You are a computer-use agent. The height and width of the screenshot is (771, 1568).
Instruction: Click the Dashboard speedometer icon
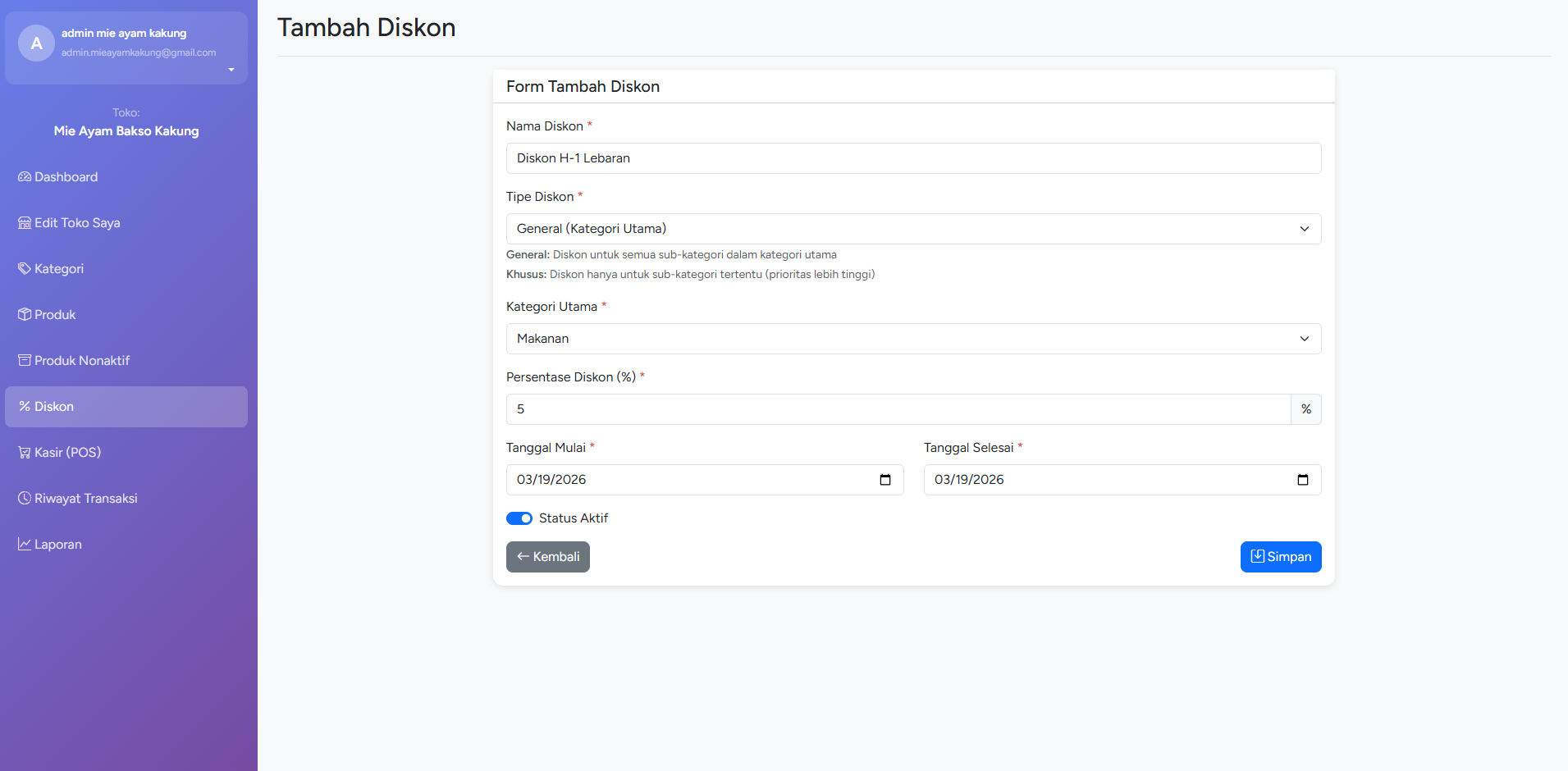[x=25, y=177]
